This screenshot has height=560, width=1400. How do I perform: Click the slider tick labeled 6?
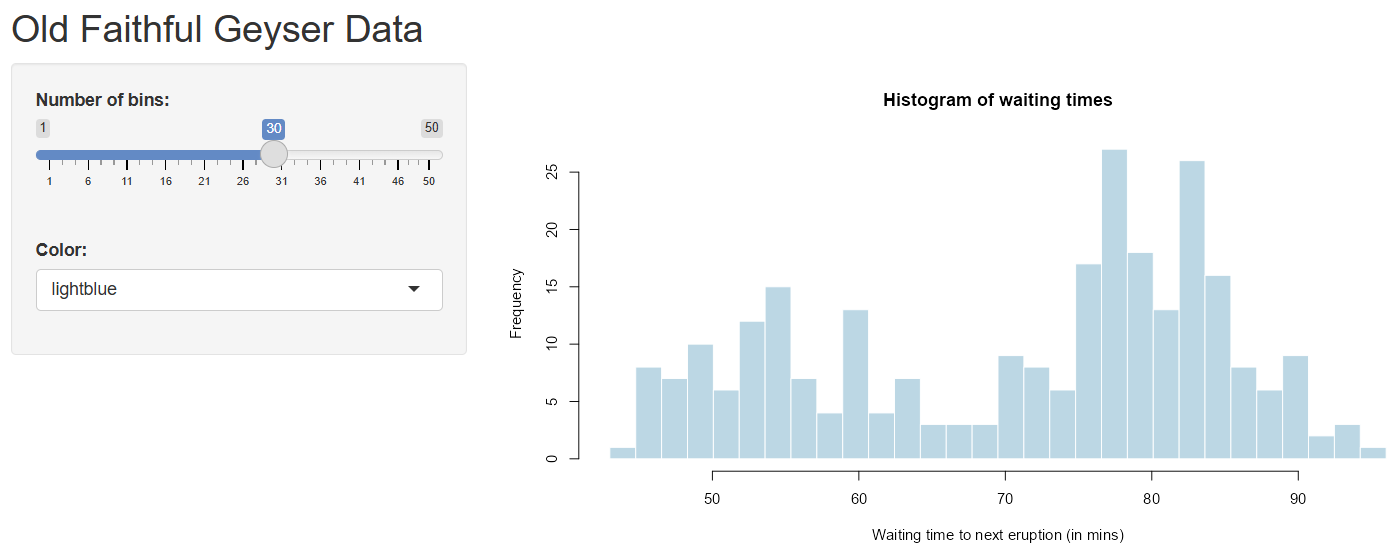[x=88, y=181]
